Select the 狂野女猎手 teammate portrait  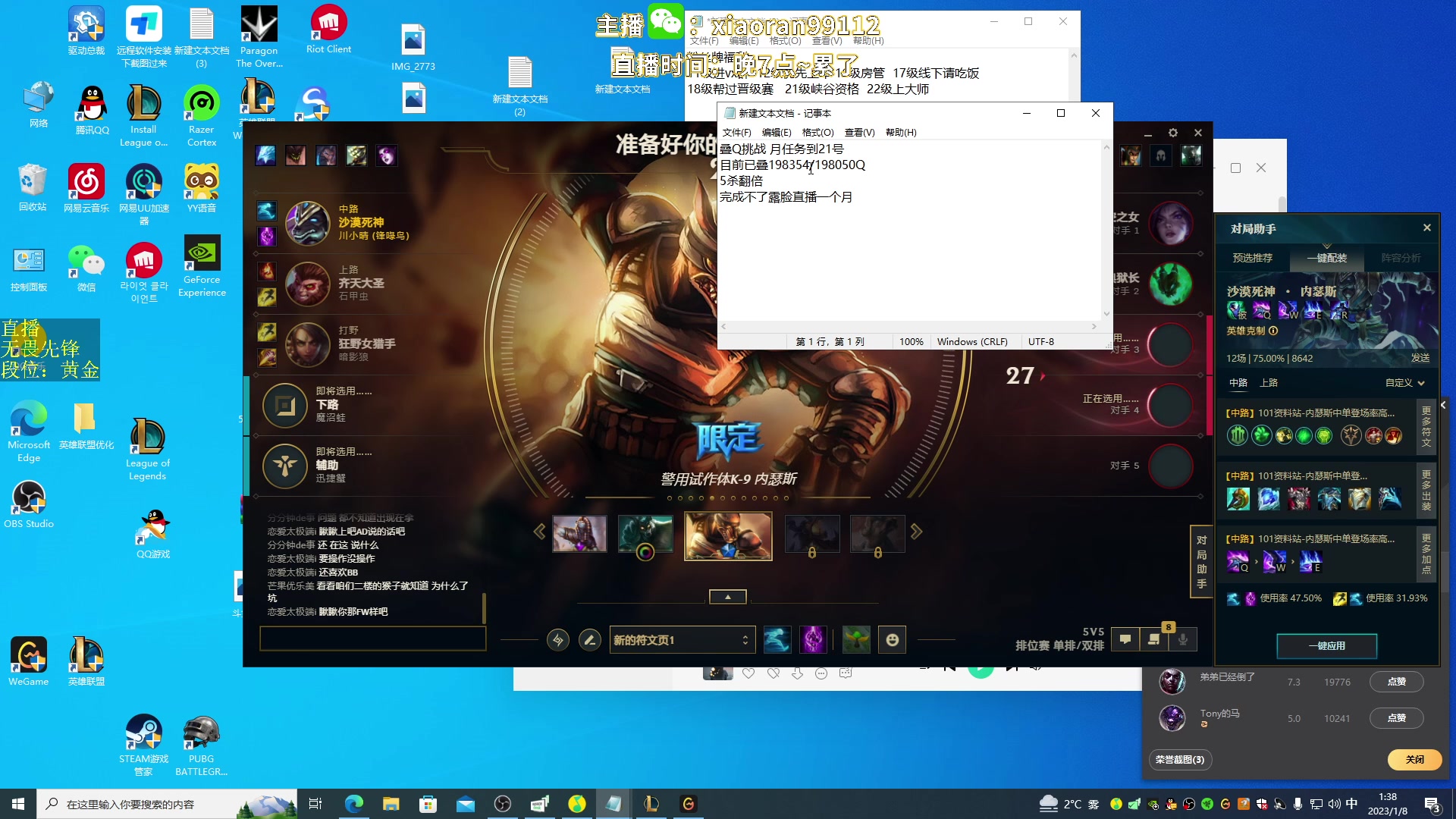[307, 344]
